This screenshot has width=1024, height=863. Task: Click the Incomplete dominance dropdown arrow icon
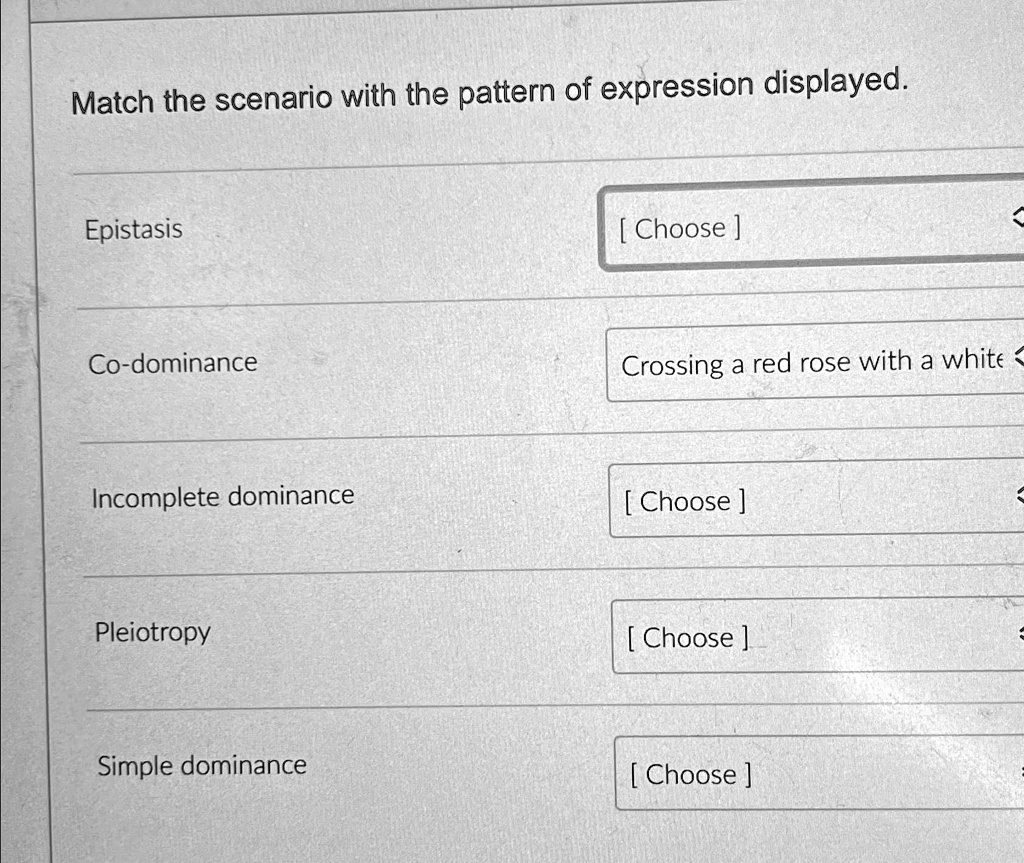1020,495
